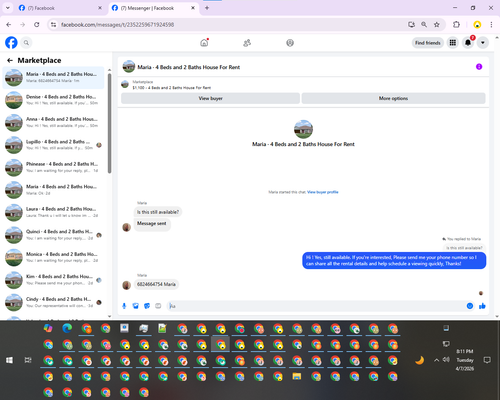
Task: Go back from Marketplace with the arrow
Action: click(x=10, y=60)
